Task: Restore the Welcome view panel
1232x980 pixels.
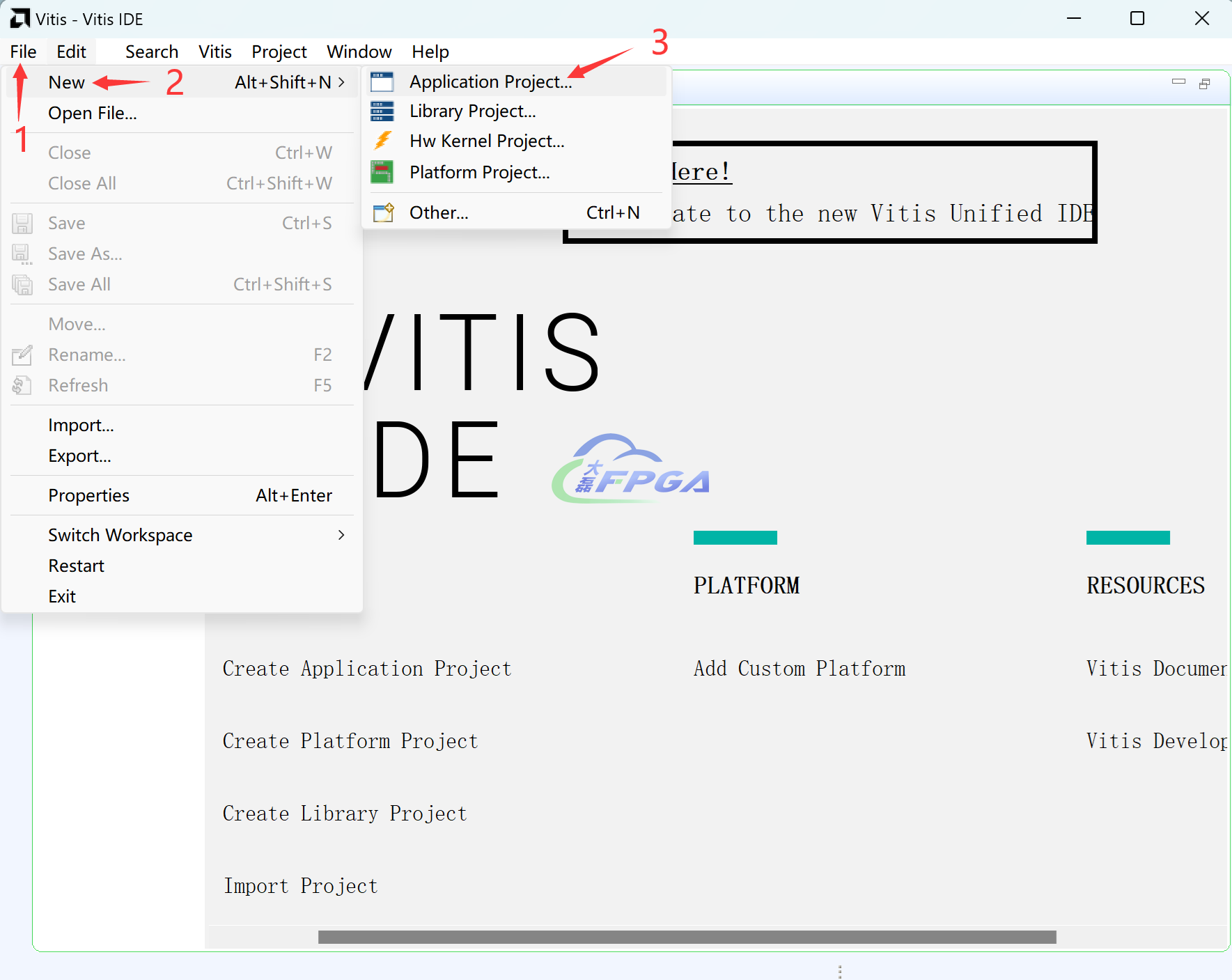Action: click(1205, 84)
